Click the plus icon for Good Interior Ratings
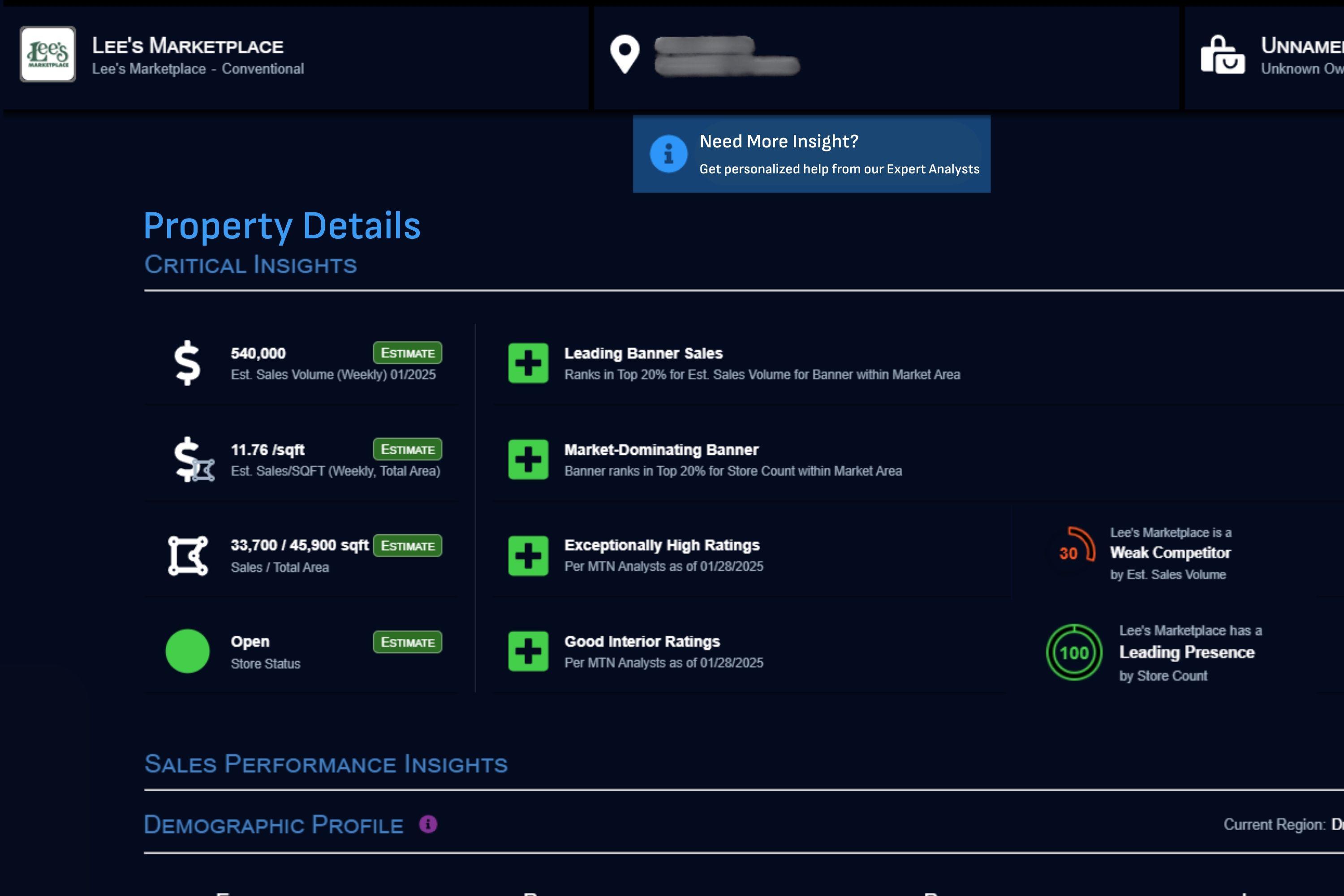This screenshot has width=1344, height=896. pyautogui.click(x=528, y=651)
